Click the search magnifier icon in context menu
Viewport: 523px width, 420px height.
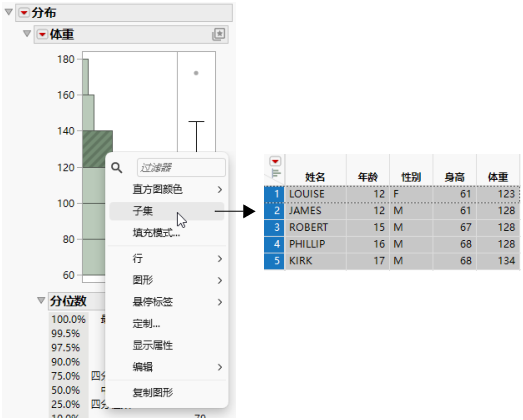[116, 167]
